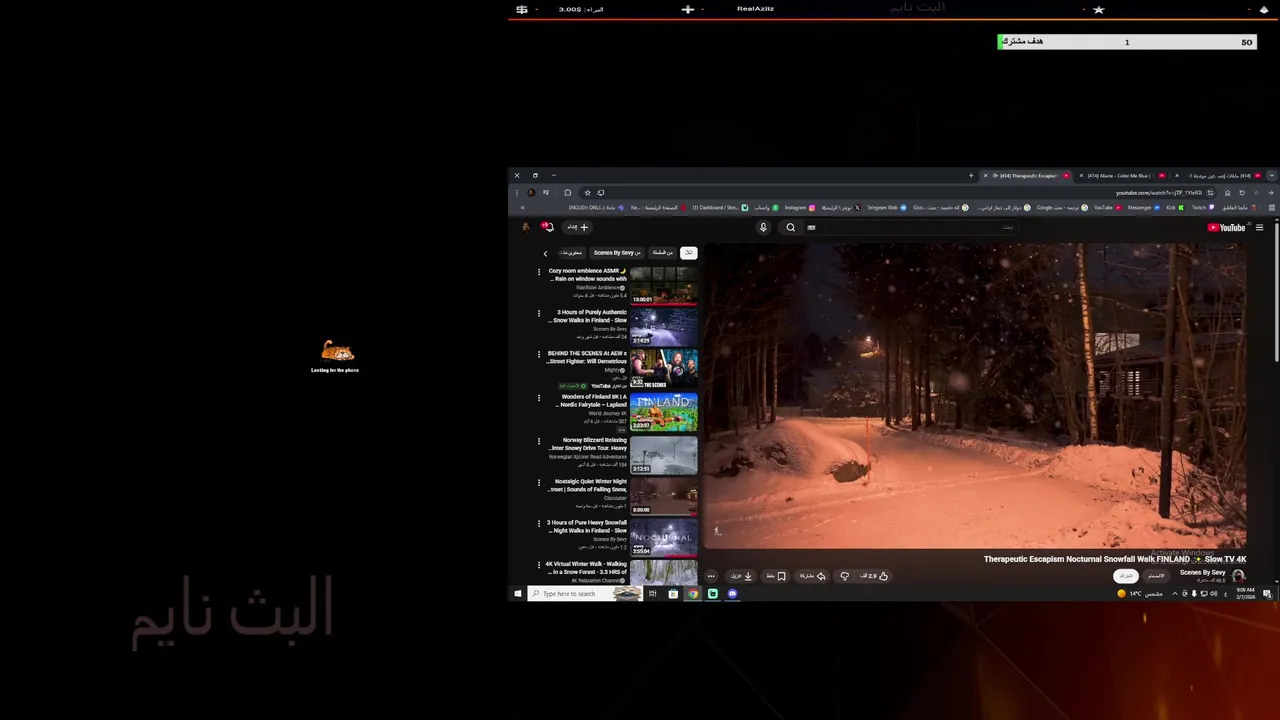Reload the page in browser toolbar

pos(1242,193)
